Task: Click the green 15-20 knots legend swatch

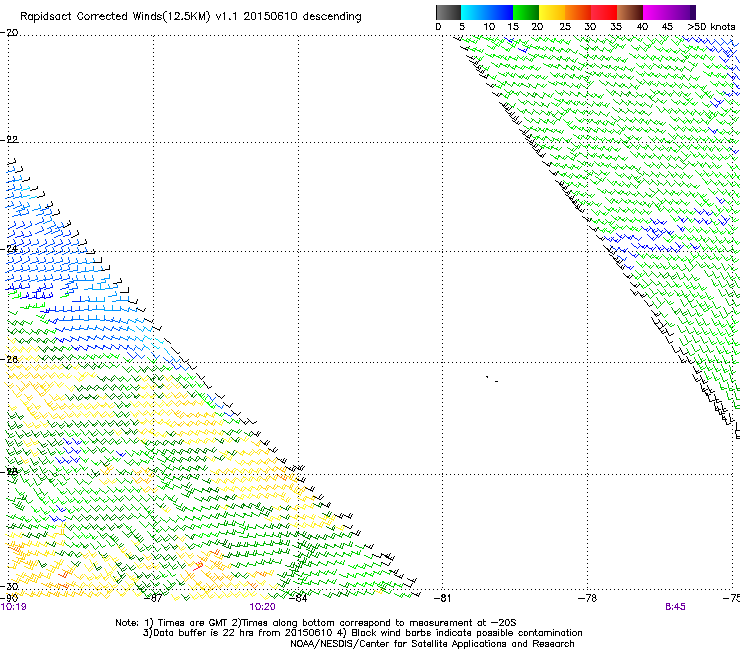Action: pos(526,12)
